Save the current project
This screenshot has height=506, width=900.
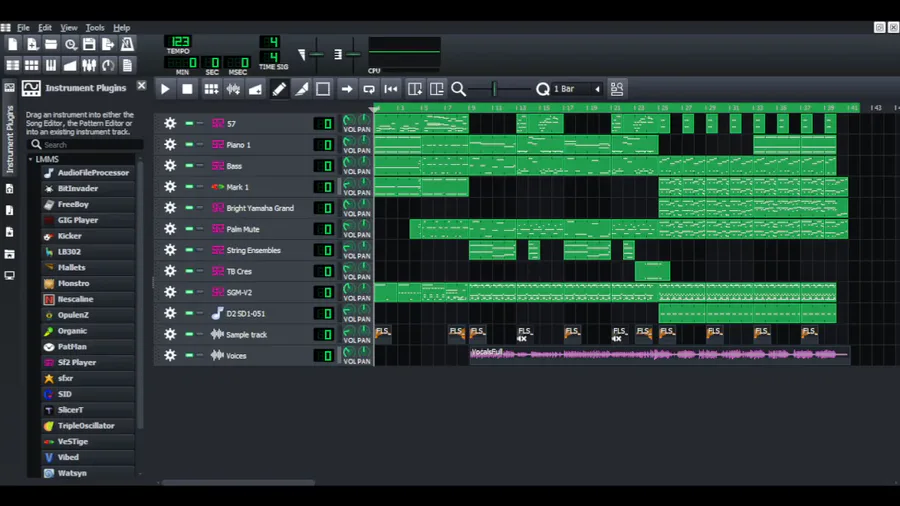[89, 44]
